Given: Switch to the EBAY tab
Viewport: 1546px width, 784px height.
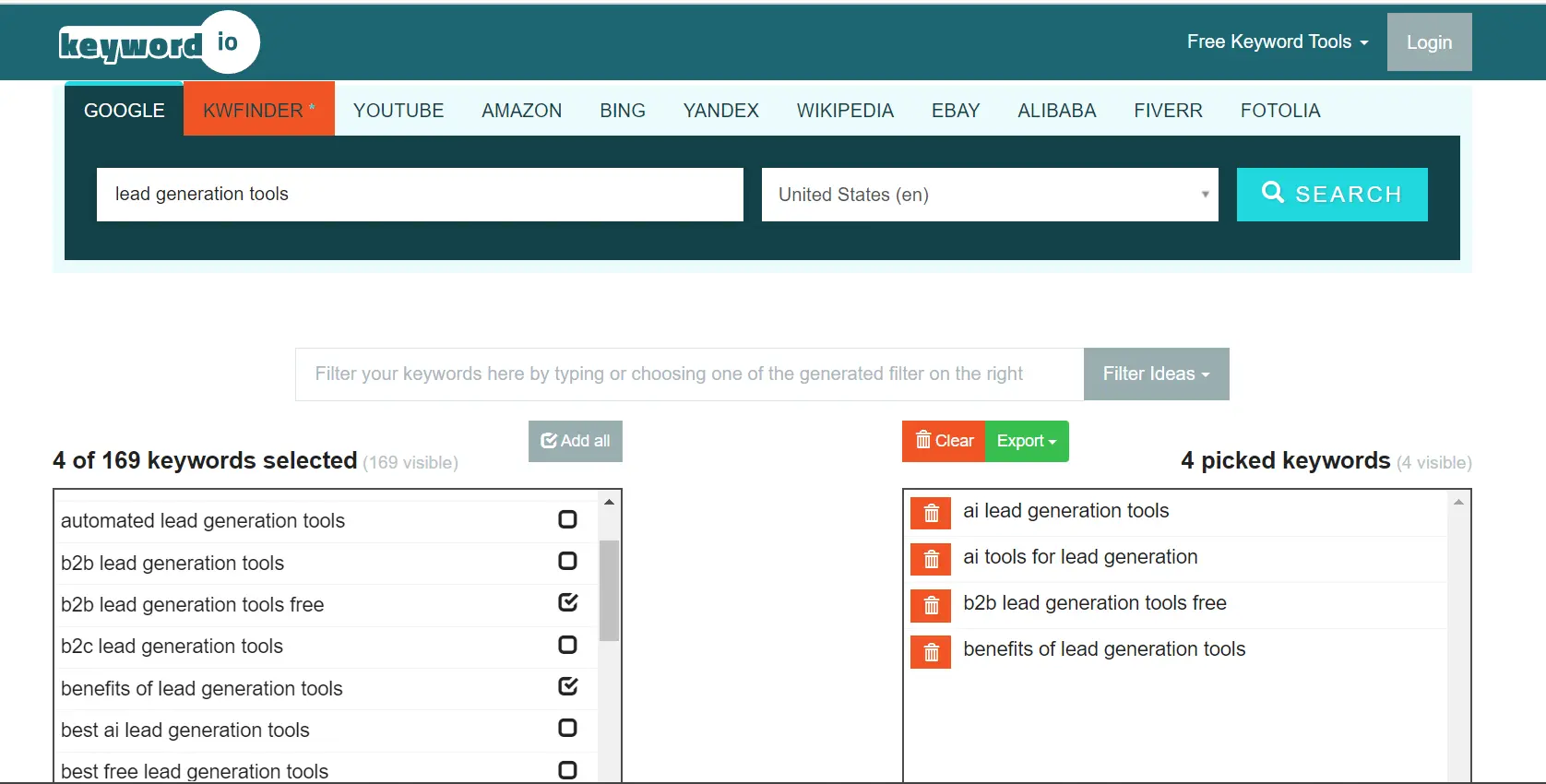Looking at the screenshot, I should 956,111.
